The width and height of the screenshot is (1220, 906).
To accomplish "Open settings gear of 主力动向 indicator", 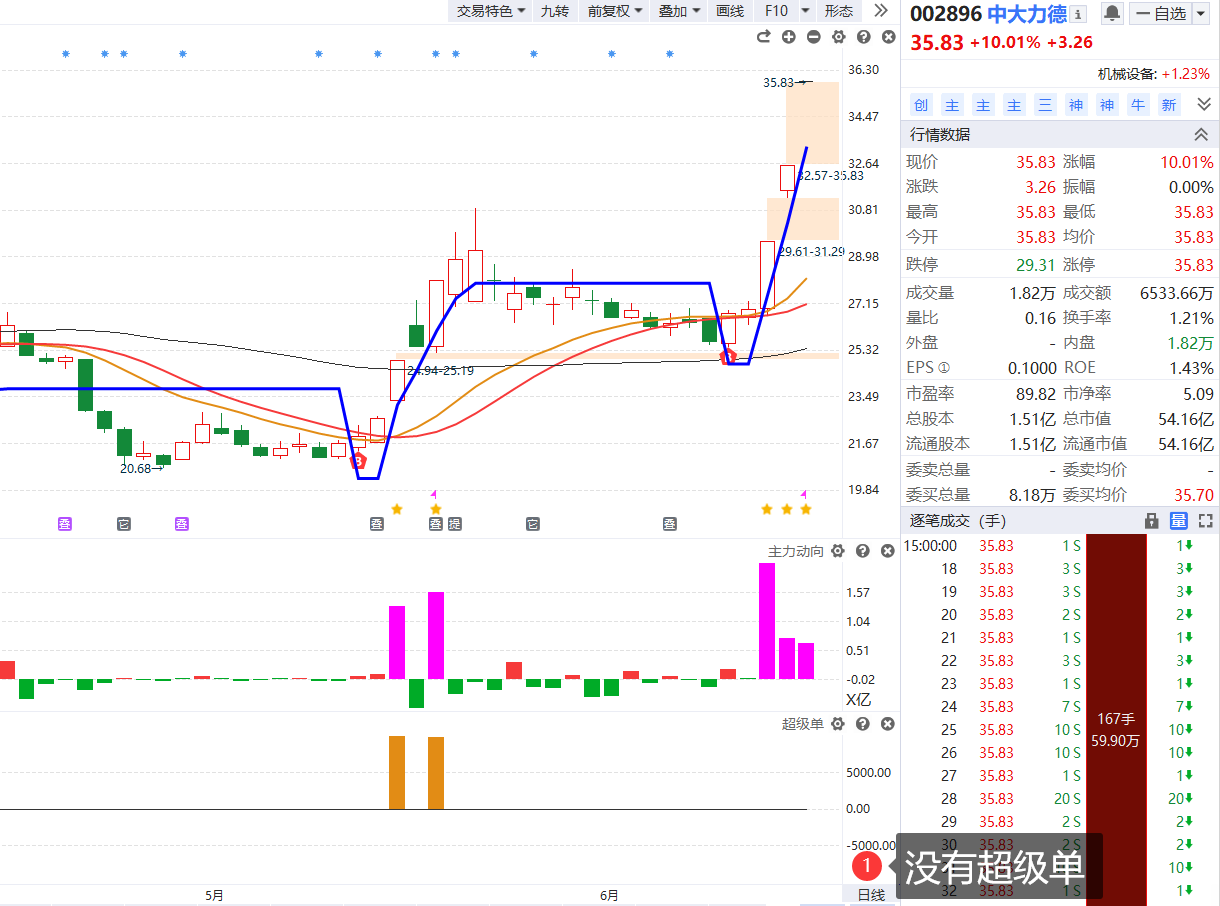I will tap(838, 551).
